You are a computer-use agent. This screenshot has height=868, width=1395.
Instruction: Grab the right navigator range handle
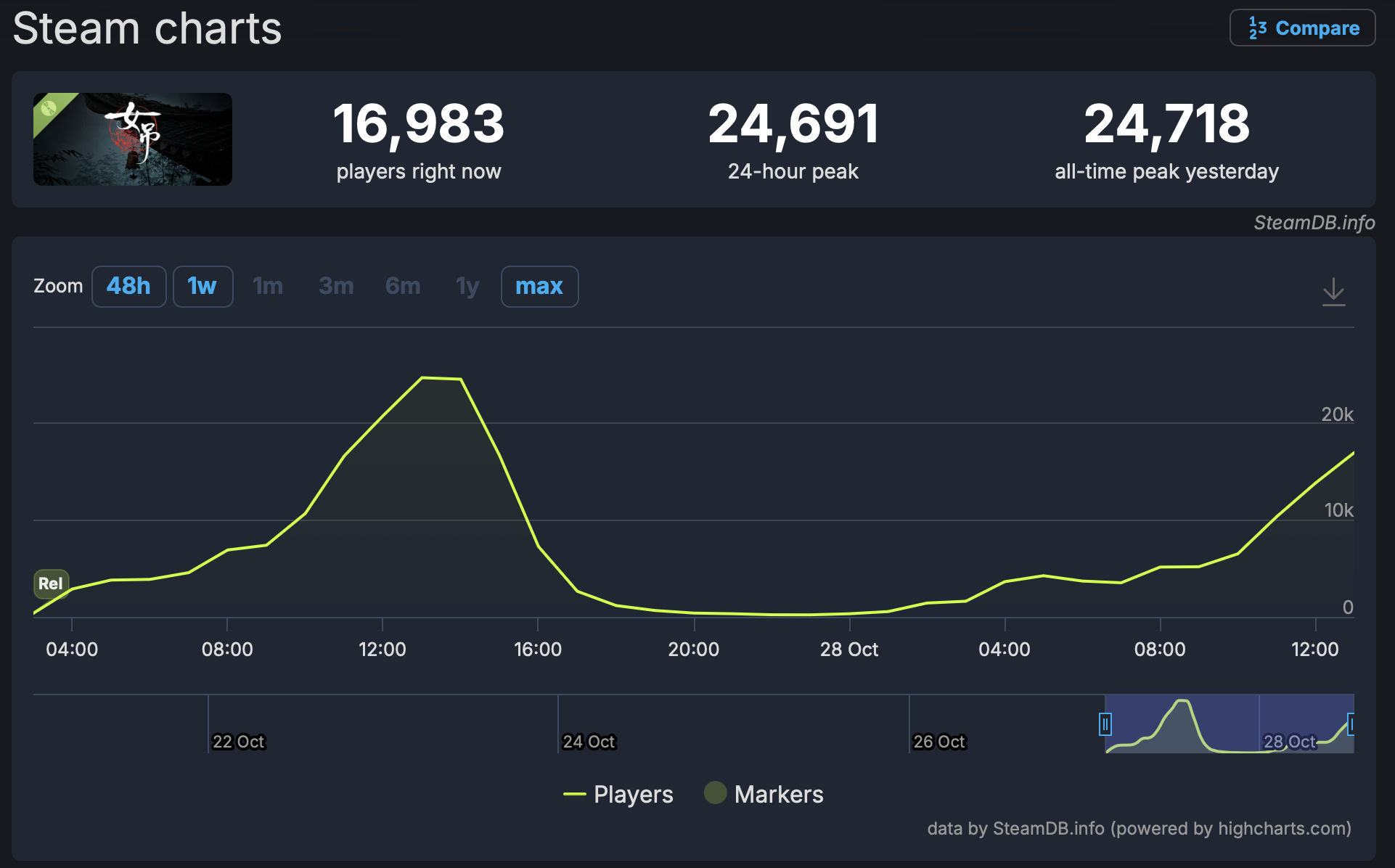pos(1351,724)
